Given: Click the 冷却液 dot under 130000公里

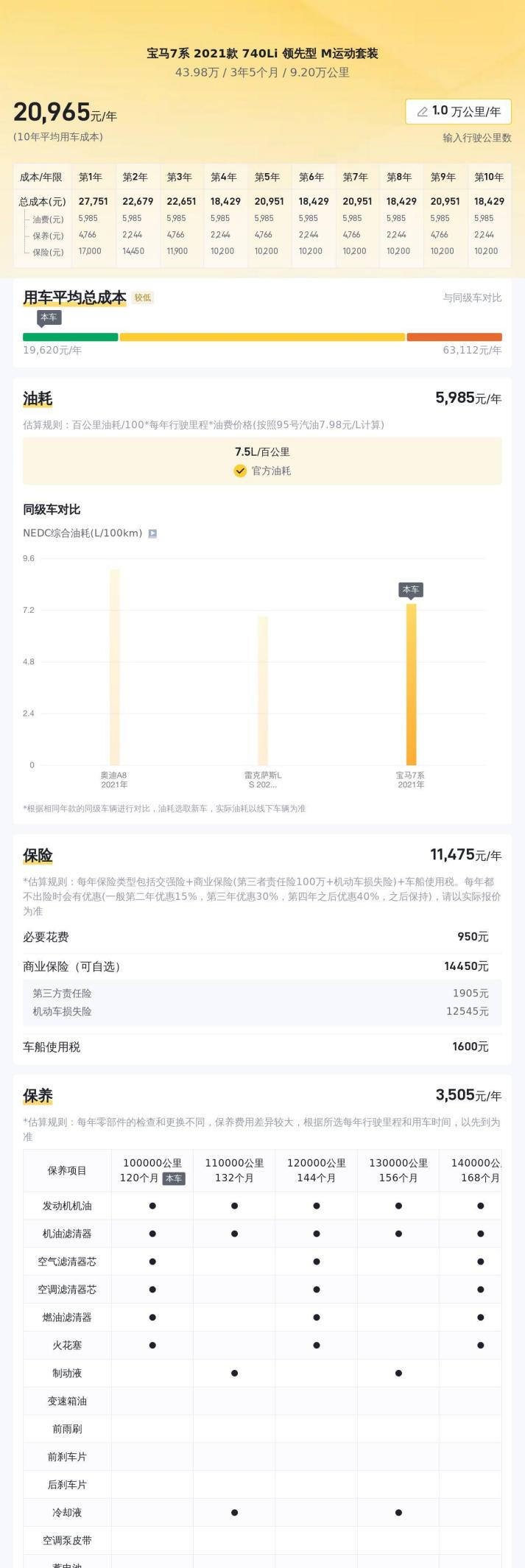Looking at the screenshot, I should [x=398, y=1512].
